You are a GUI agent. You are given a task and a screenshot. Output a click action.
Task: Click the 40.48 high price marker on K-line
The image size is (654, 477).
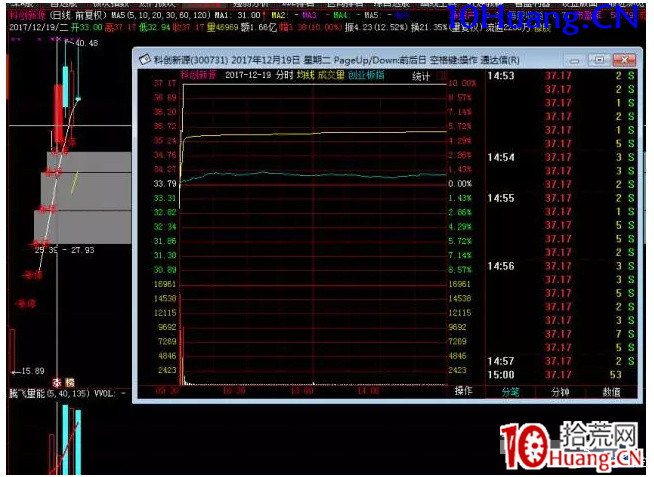[87, 43]
